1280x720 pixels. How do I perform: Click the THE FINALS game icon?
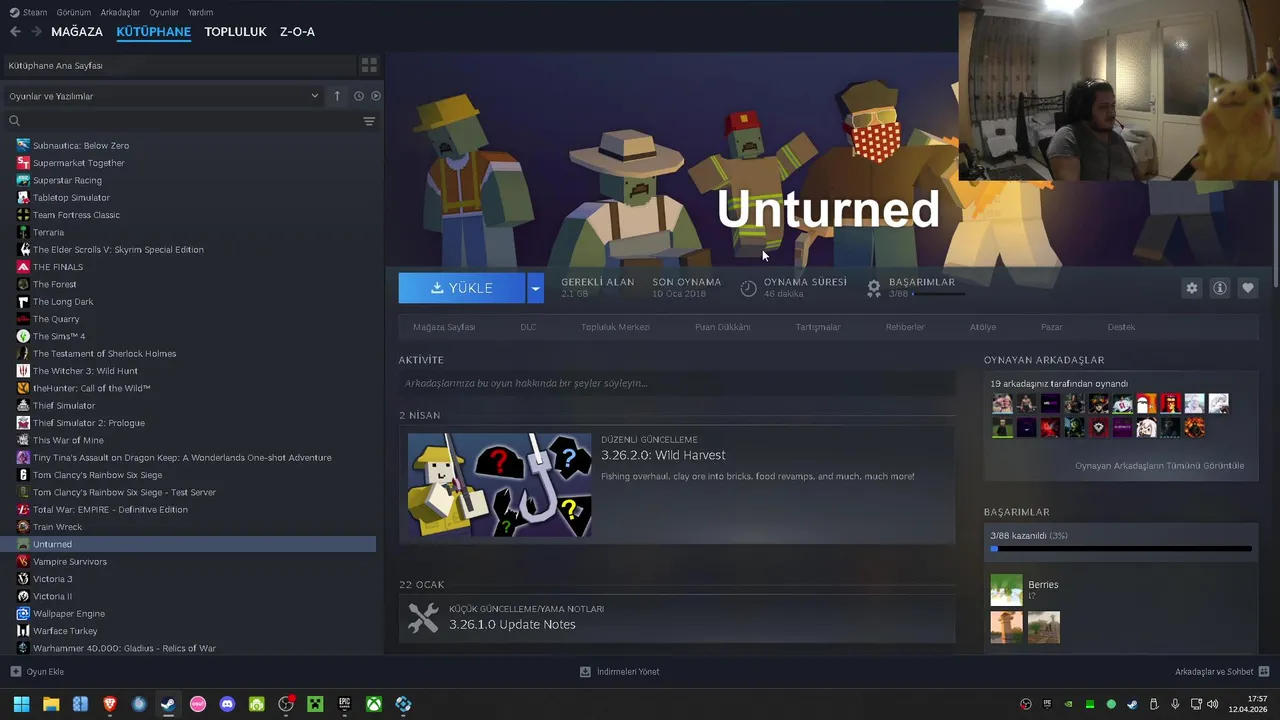tap(23, 267)
